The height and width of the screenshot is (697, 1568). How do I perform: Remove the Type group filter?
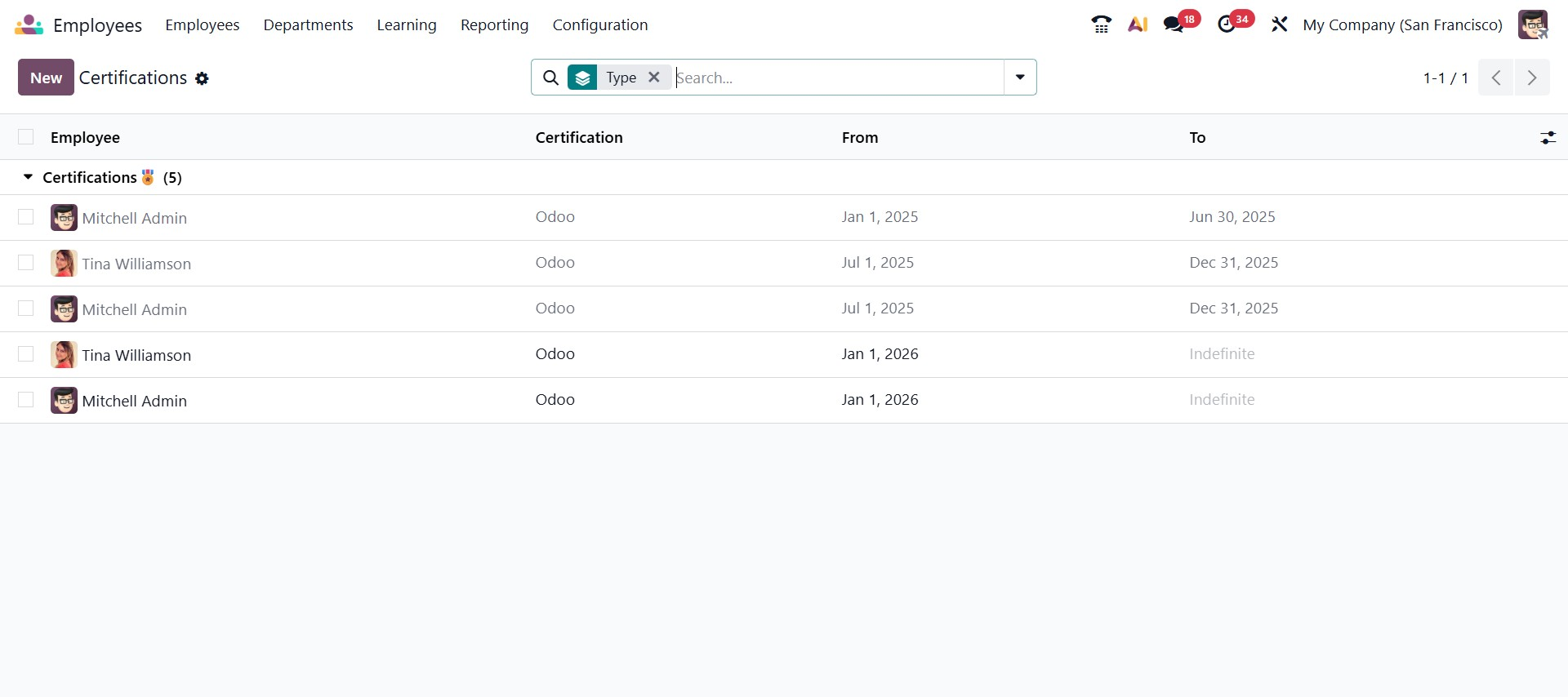[x=654, y=78]
